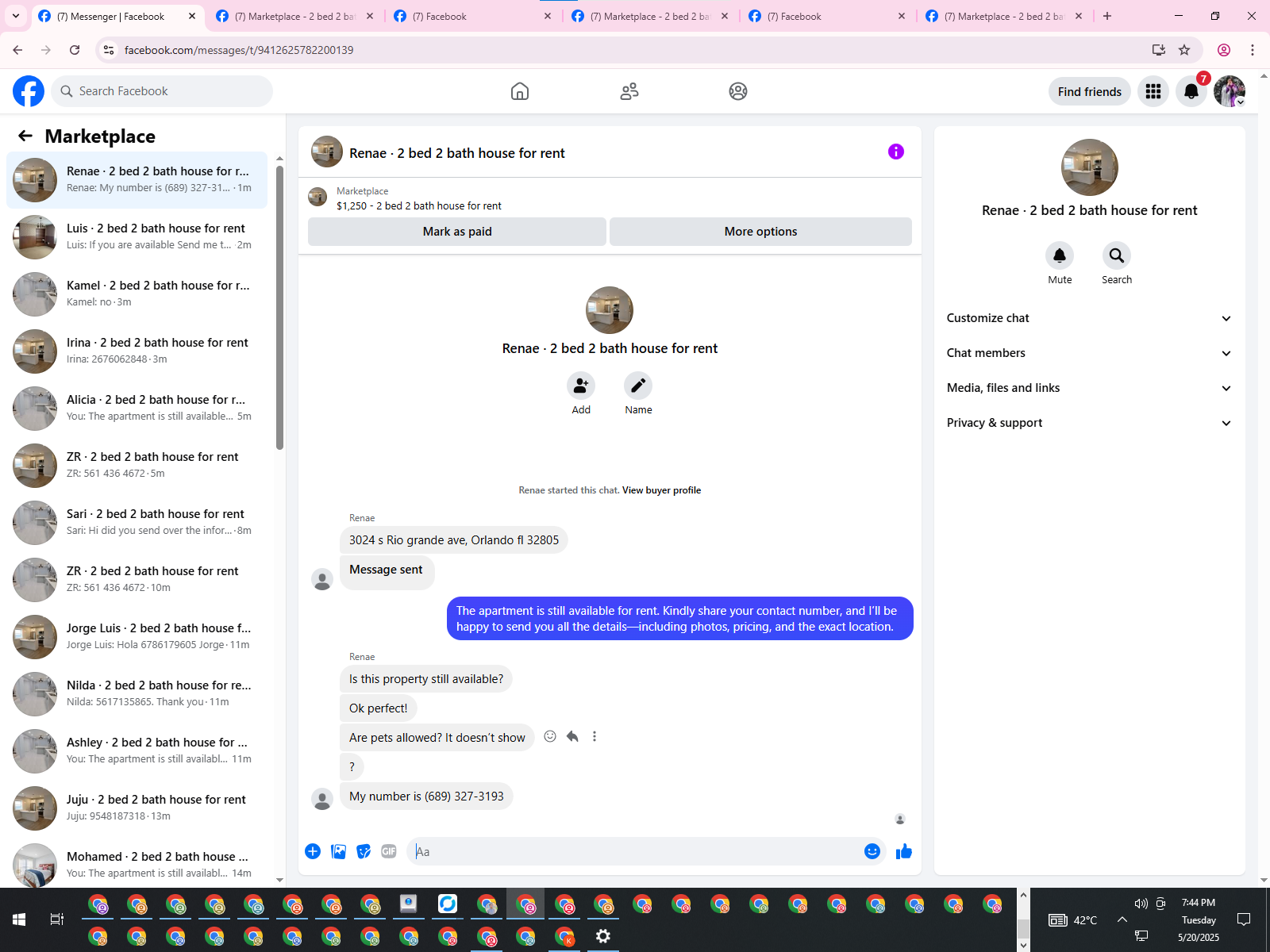Open Irina conversation in list

pos(137,351)
